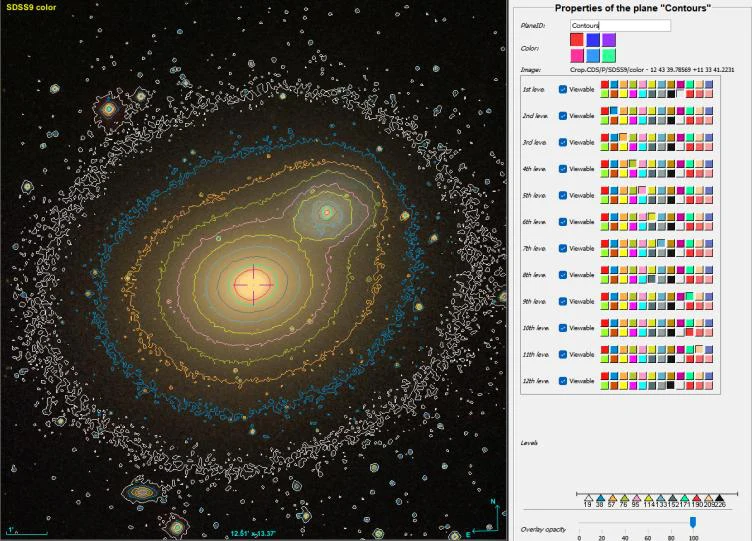The image size is (752, 541).
Task: Pick the white swatch for 3rd level
Action: (x=681, y=147)
